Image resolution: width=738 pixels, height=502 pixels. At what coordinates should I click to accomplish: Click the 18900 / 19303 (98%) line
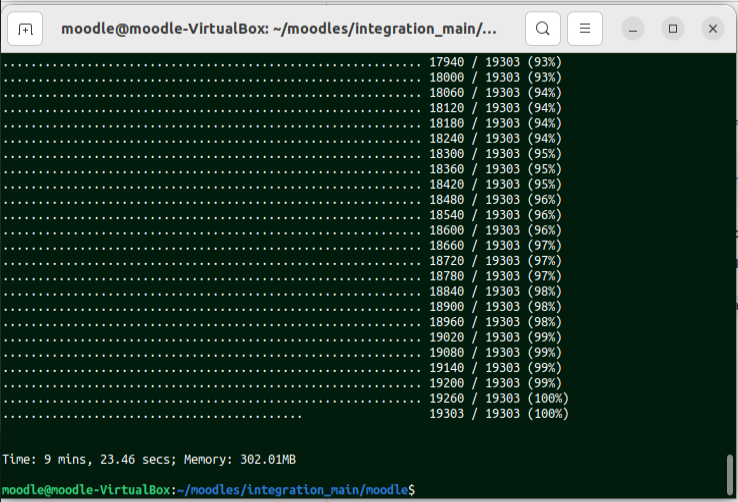tap(282, 307)
